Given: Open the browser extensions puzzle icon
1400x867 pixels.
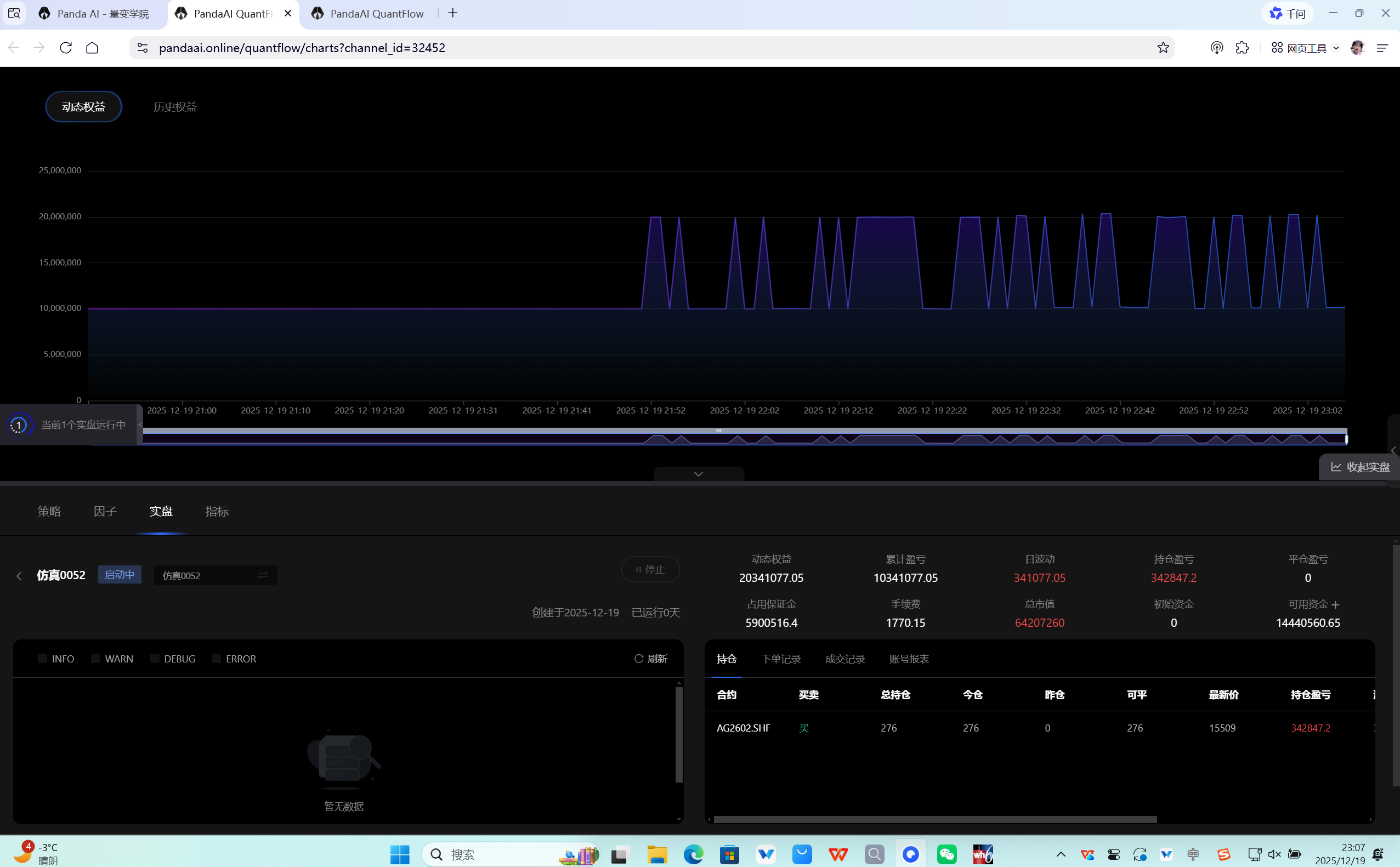Looking at the screenshot, I should (x=1243, y=48).
